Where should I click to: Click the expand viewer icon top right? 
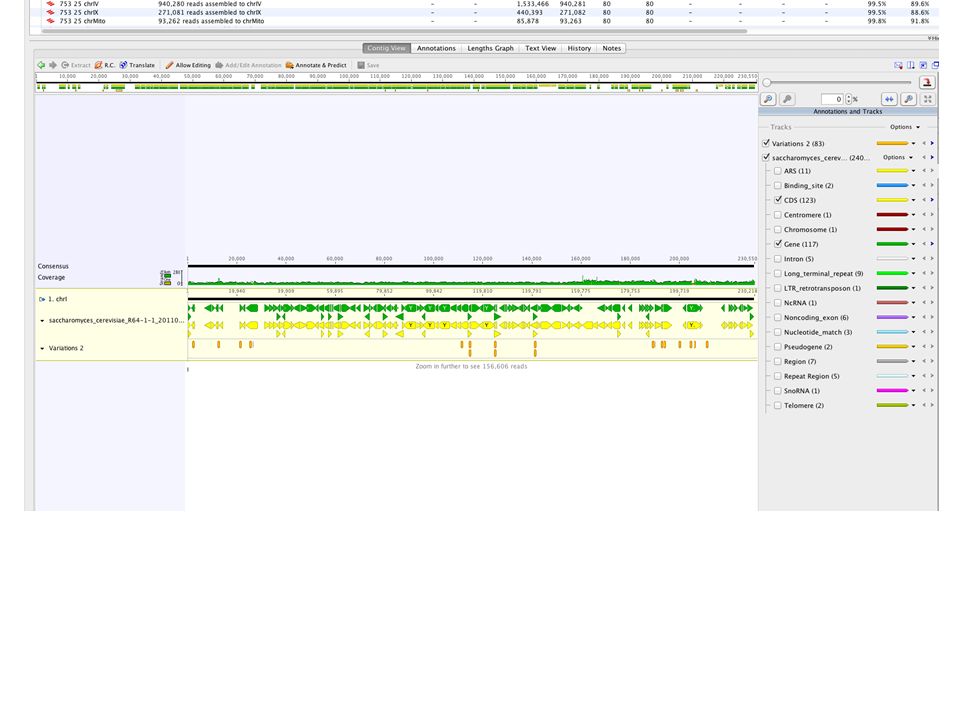click(x=923, y=65)
